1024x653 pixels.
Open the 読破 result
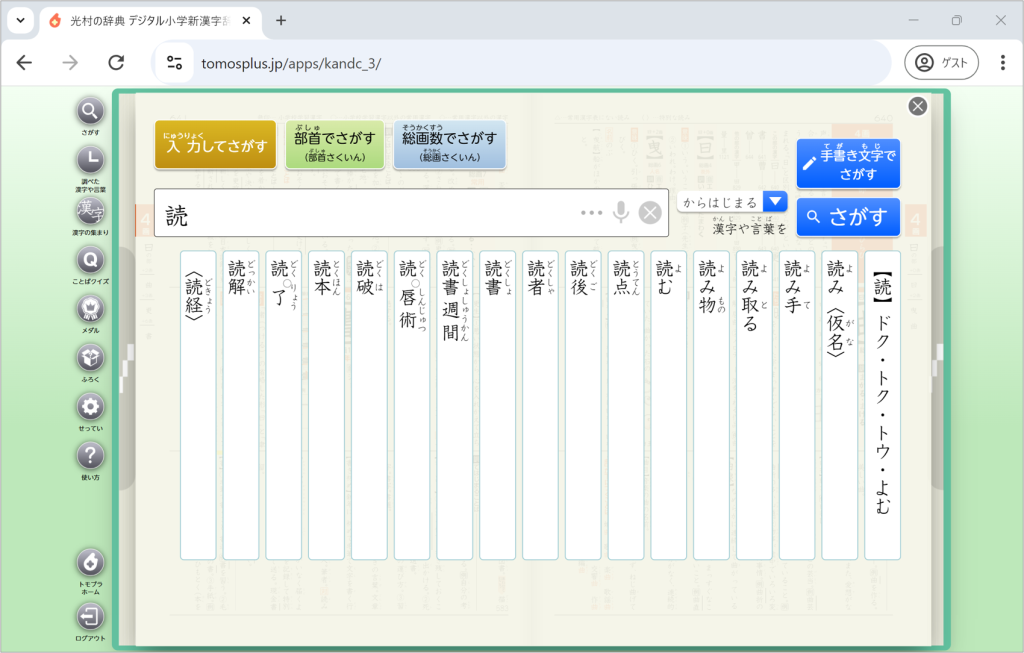tap(369, 405)
